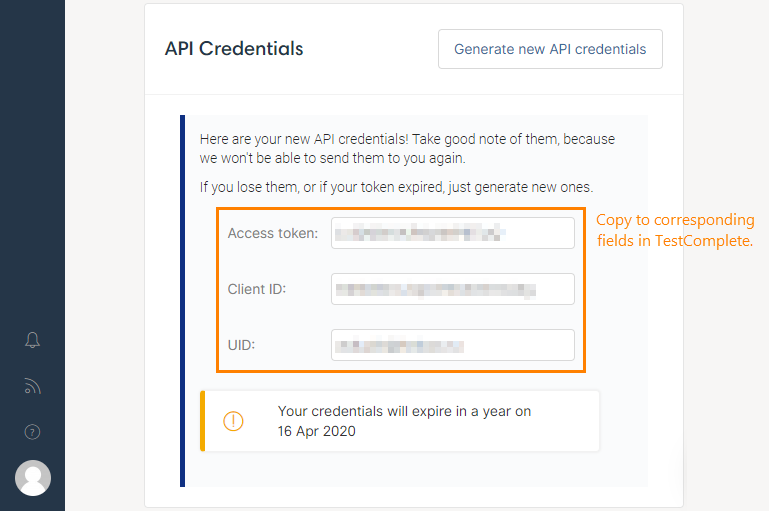This screenshot has width=769, height=511.
Task: Click the warning exclamation icon
Action: point(233,421)
